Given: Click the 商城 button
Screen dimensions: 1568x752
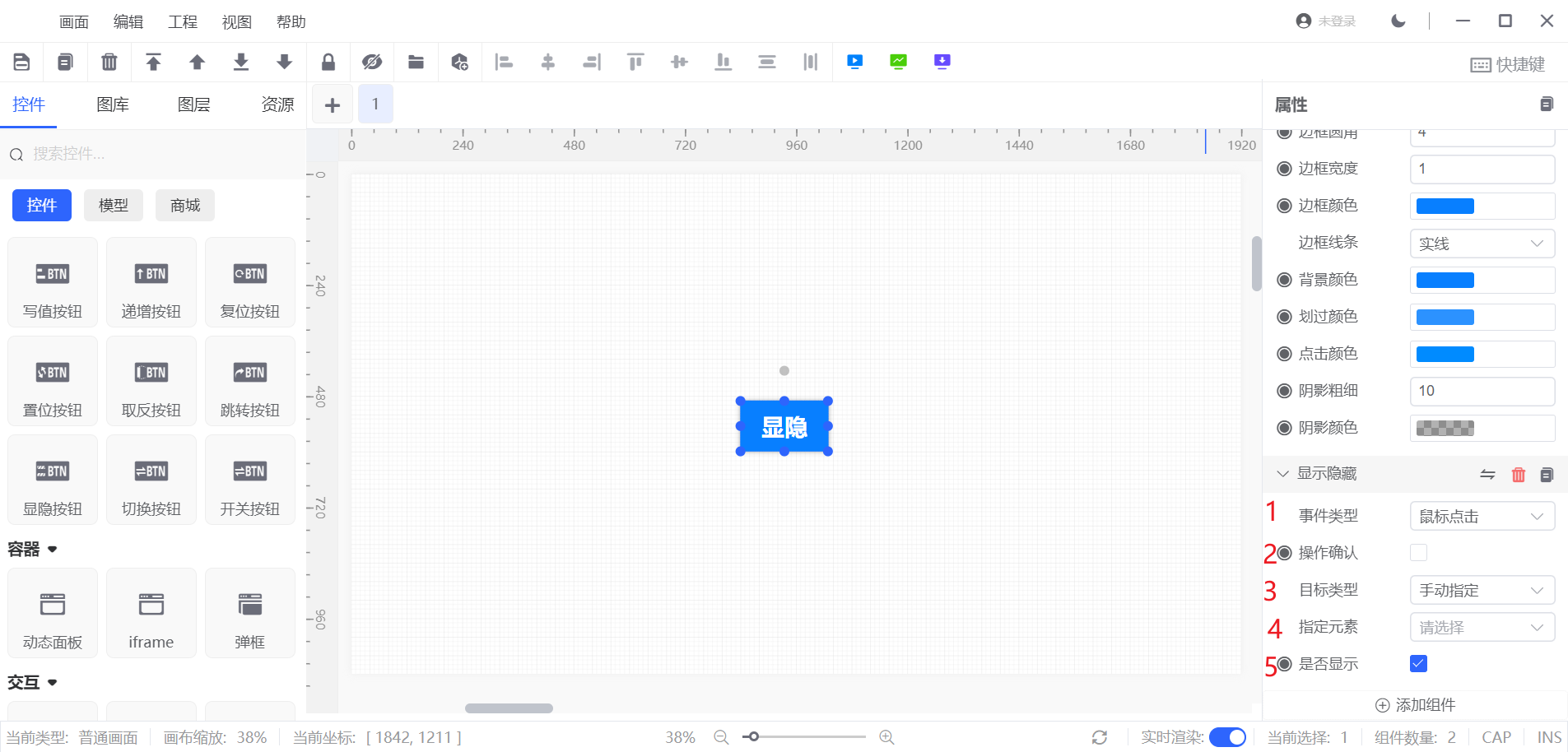Looking at the screenshot, I should point(185,206).
